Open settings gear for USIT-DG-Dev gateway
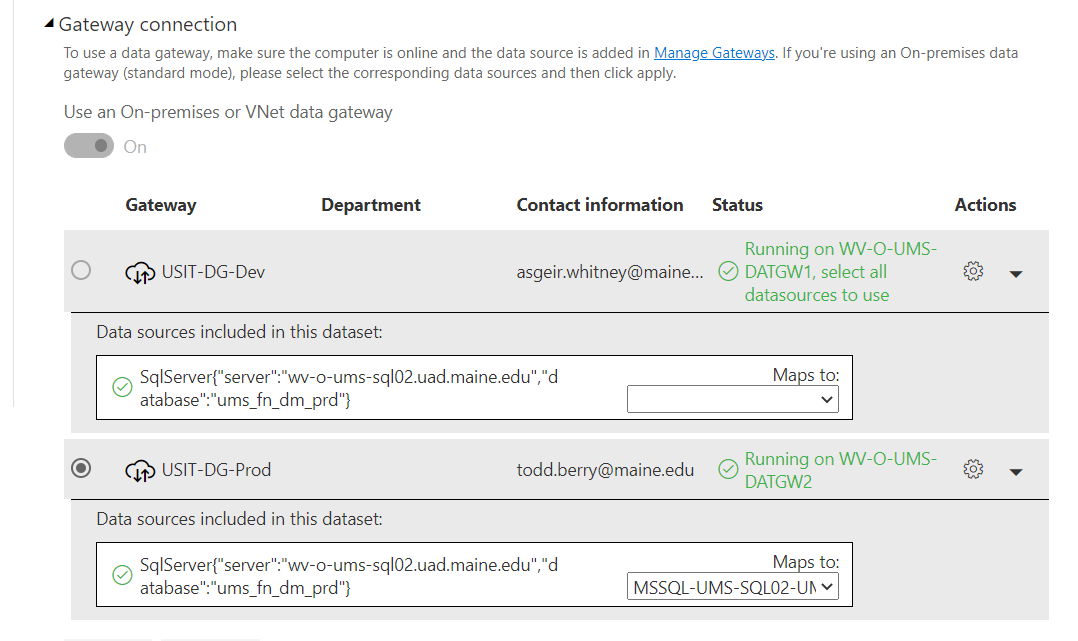This screenshot has width=1078, height=641. click(x=973, y=271)
